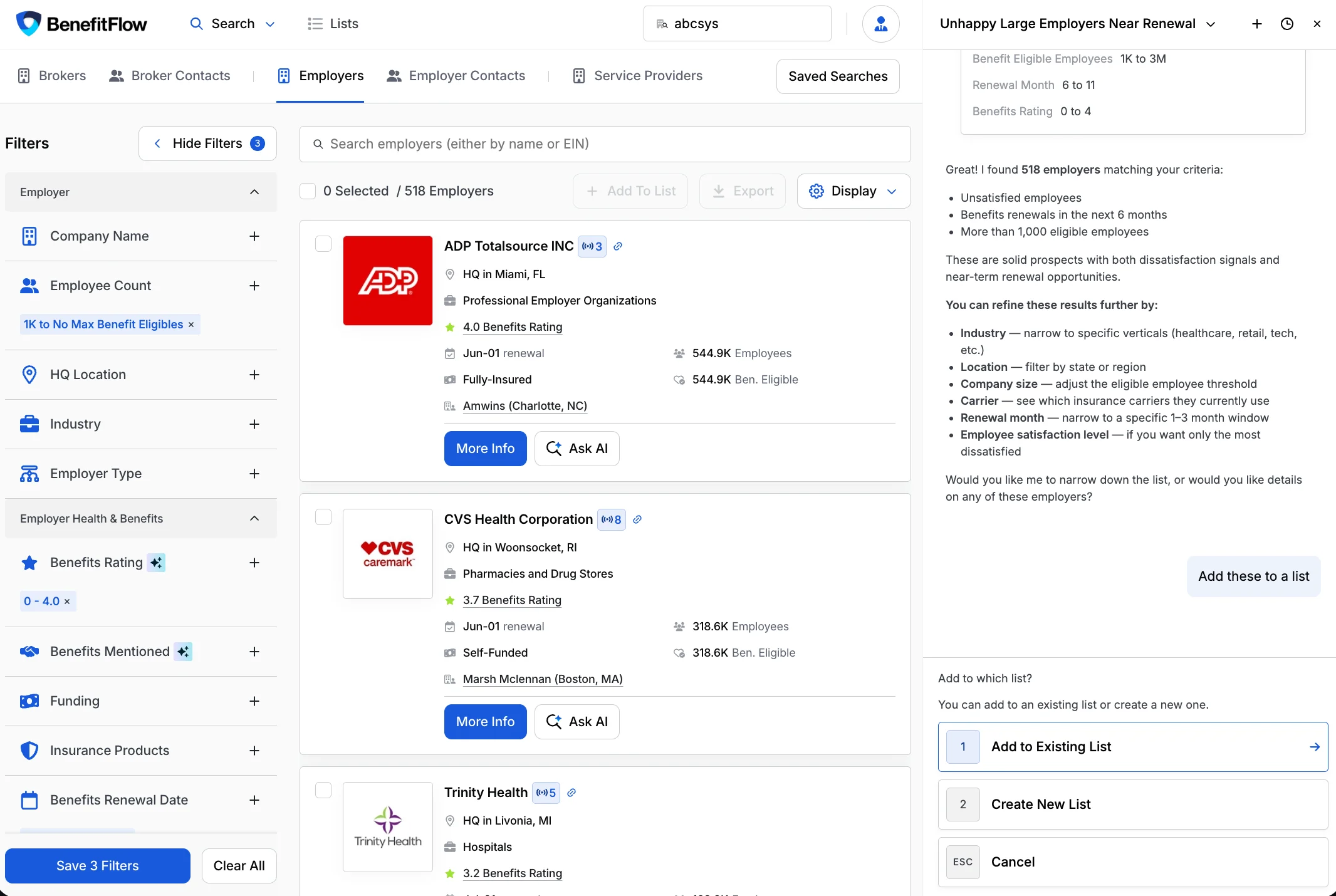Switch to the Service Providers tab
The width and height of the screenshot is (1336, 896).
click(x=637, y=76)
